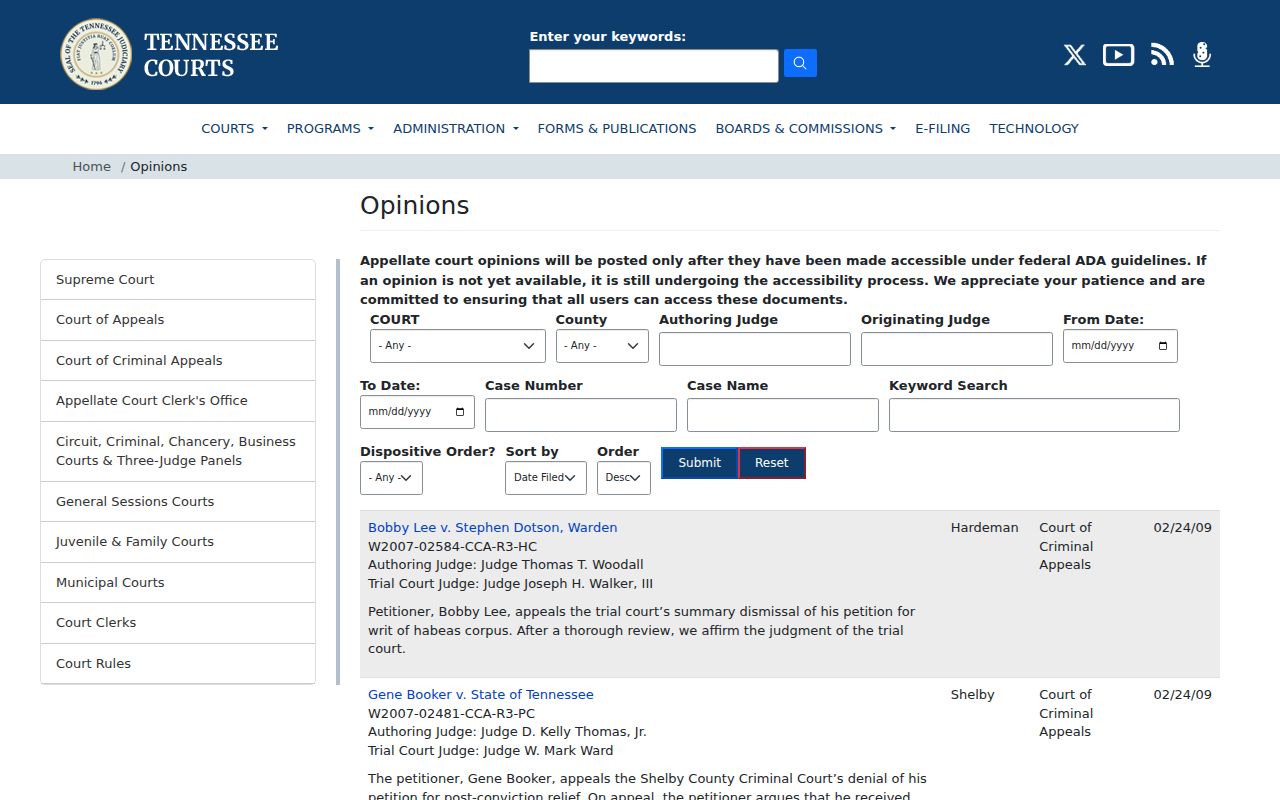Click the blue search magnifier button
This screenshot has height=800, width=1280.
coord(800,63)
